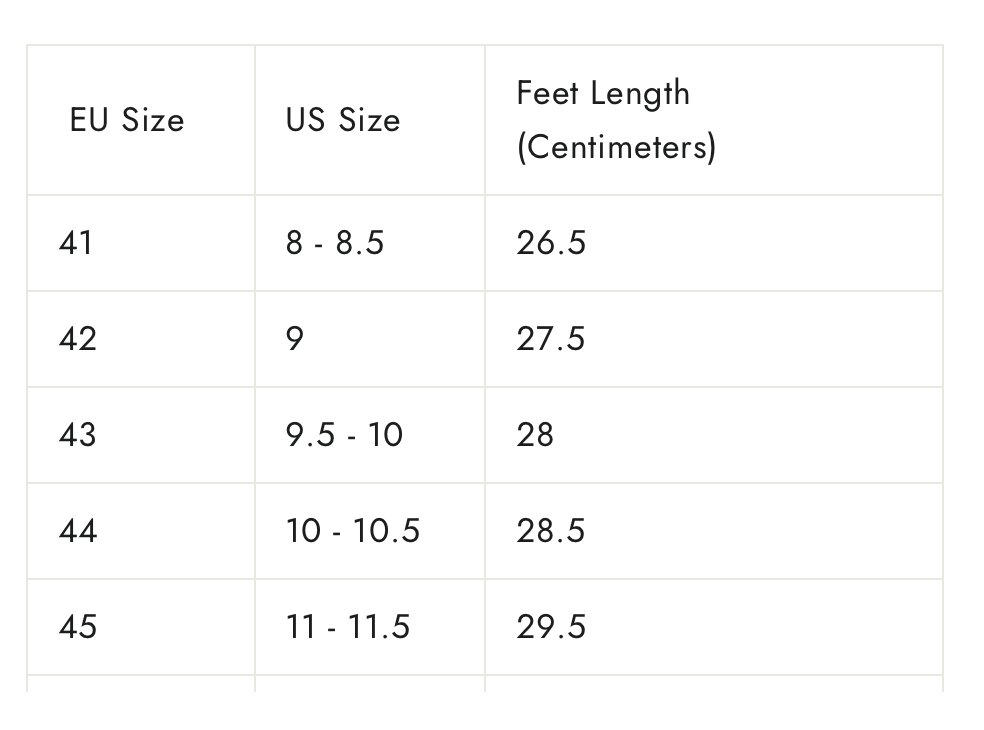Select the US Size column header
The height and width of the screenshot is (730, 984).
pyautogui.click(x=343, y=120)
